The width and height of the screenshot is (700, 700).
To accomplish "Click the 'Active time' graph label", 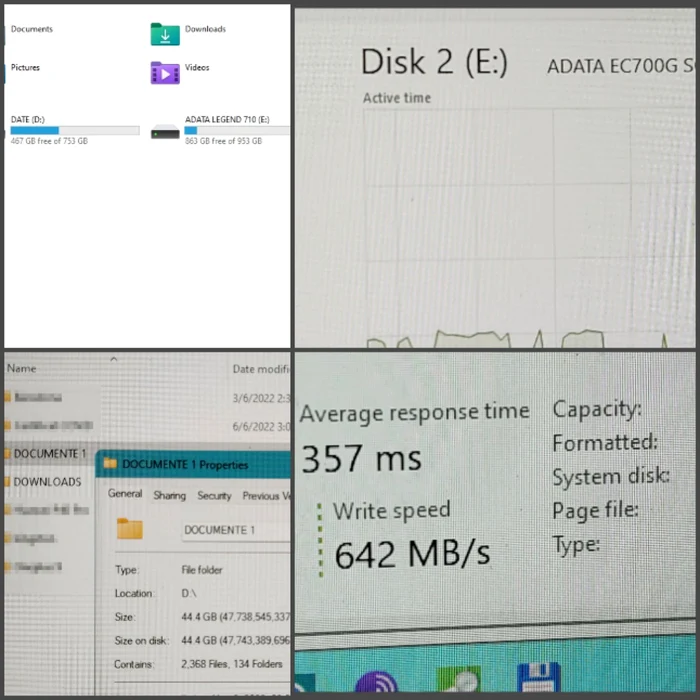I will coord(397,98).
